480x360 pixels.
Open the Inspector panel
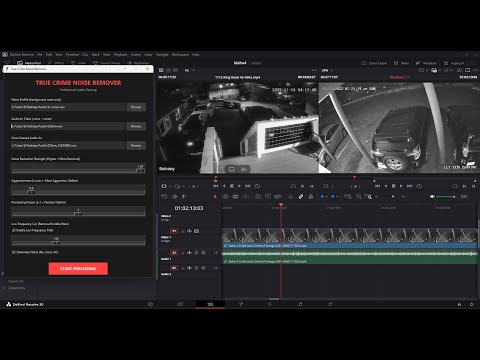pyautogui.click(x=454, y=63)
